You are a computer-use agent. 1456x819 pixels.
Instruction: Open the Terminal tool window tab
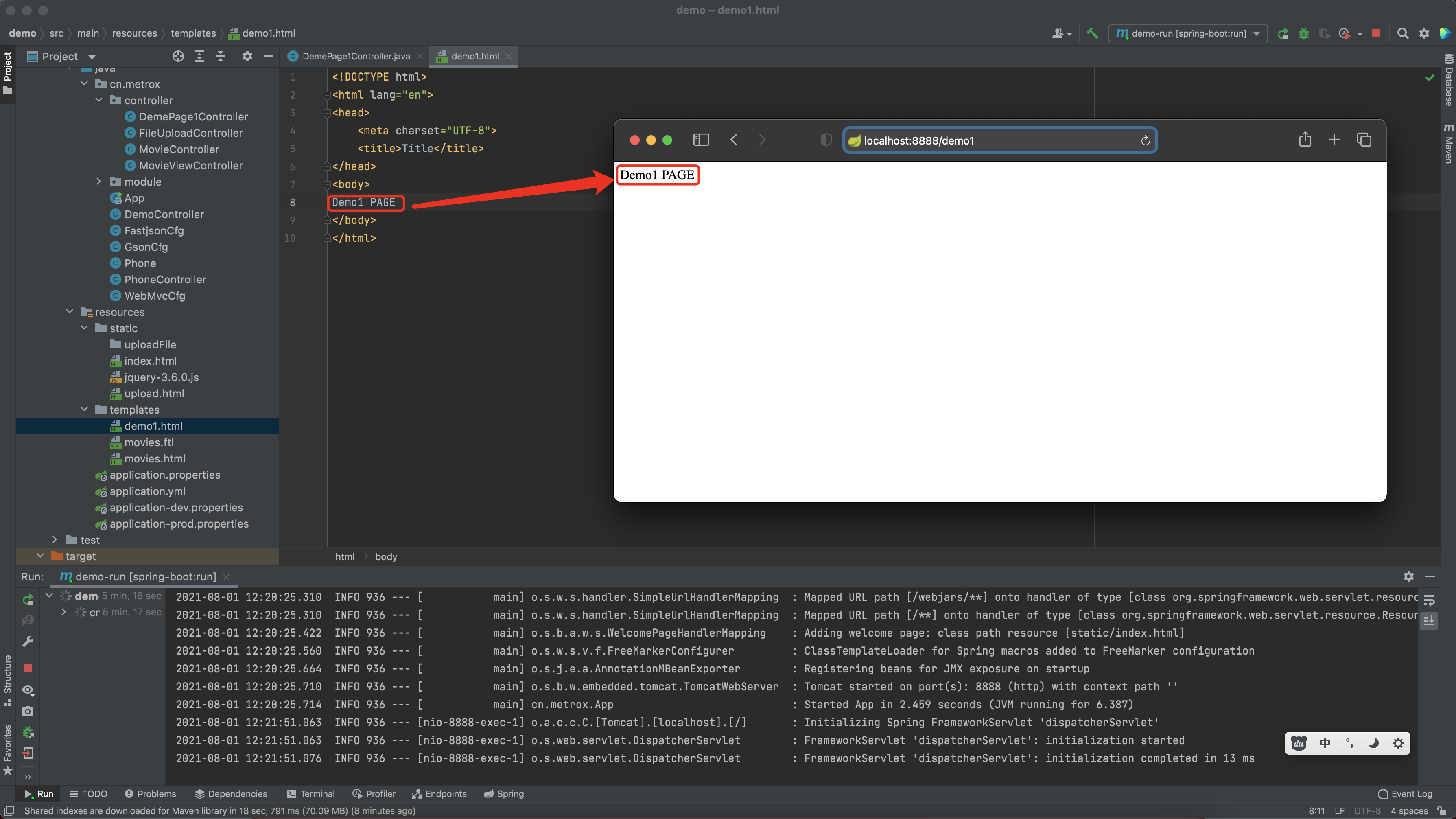pos(311,794)
